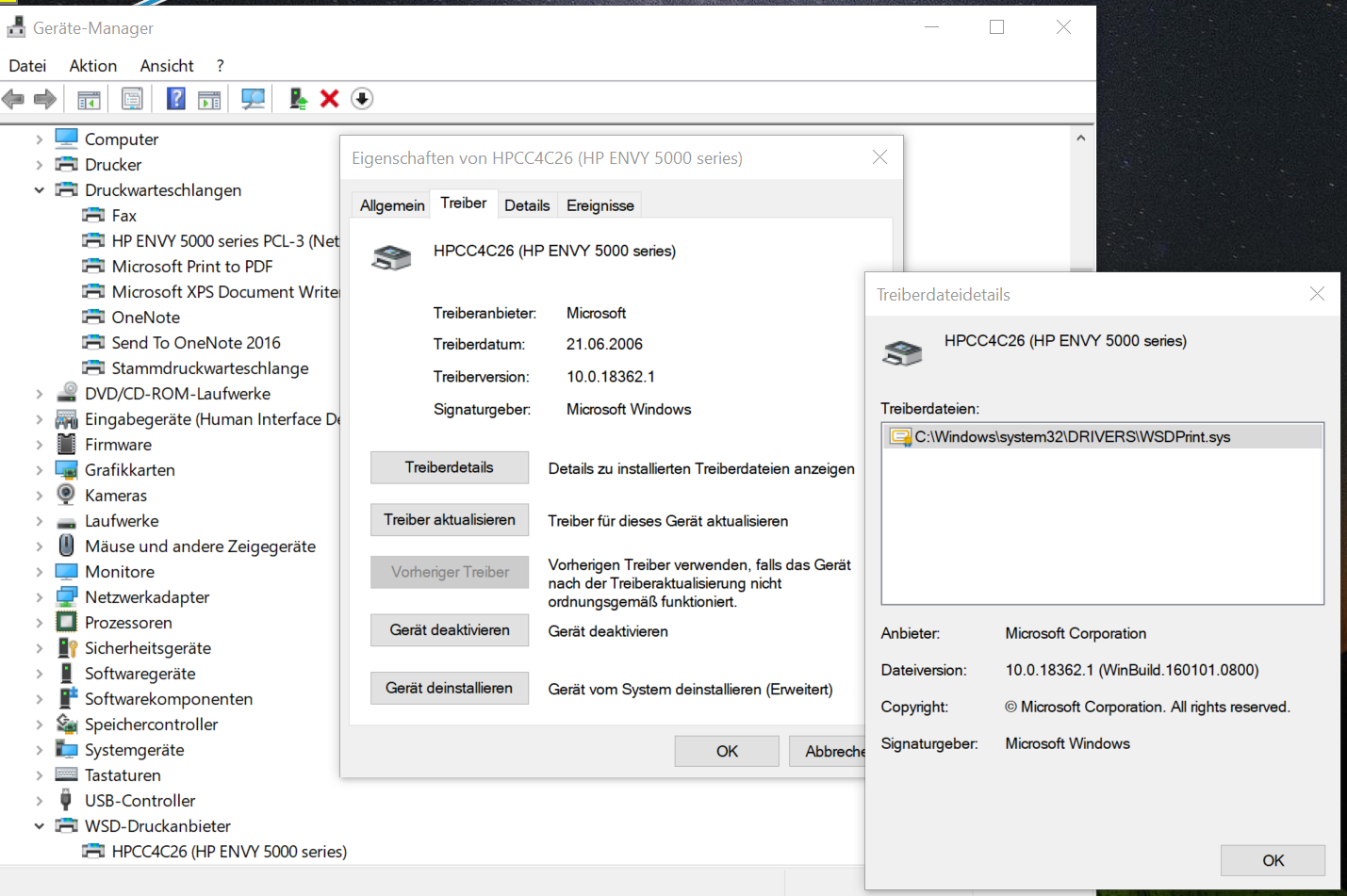Click Abbrechen in the Eigenschaften dialog

828,751
